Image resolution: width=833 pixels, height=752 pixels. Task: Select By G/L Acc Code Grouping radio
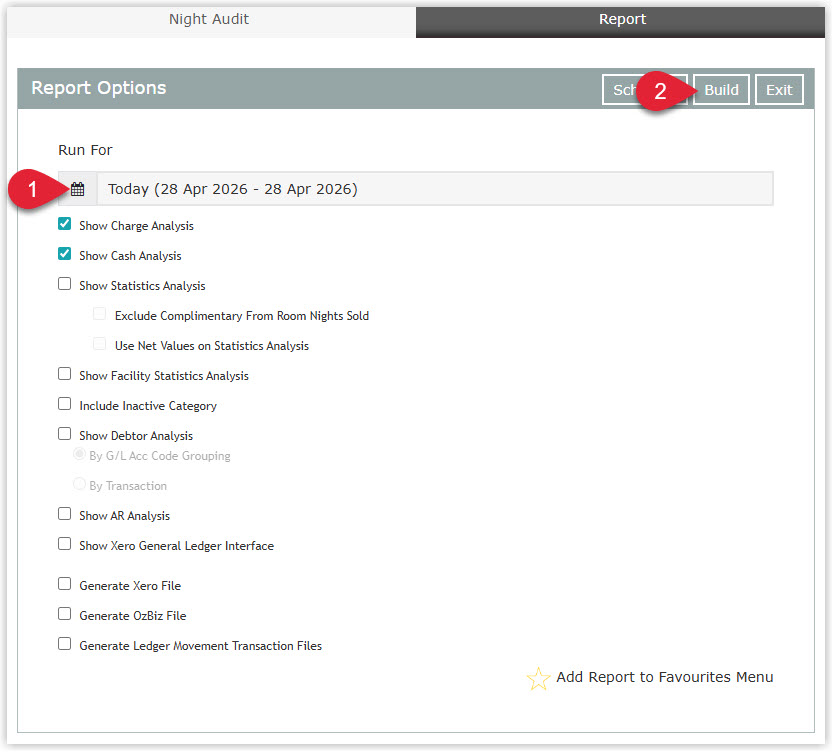[80, 454]
